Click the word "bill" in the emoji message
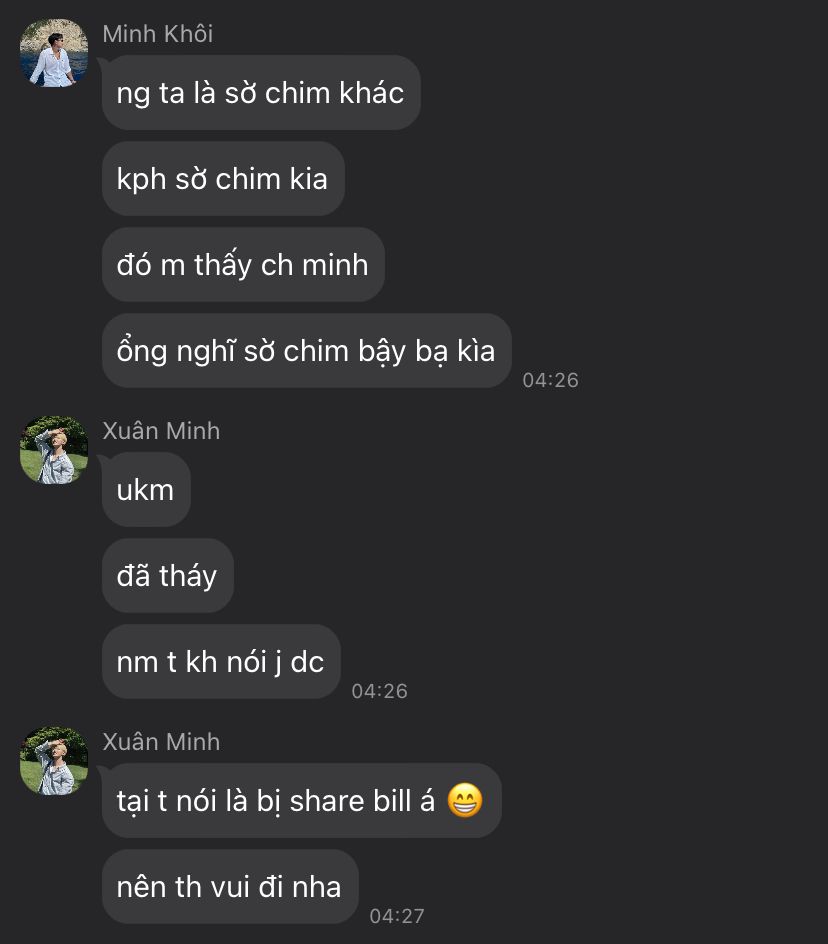Screen dimensions: 828x944 (x=392, y=801)
